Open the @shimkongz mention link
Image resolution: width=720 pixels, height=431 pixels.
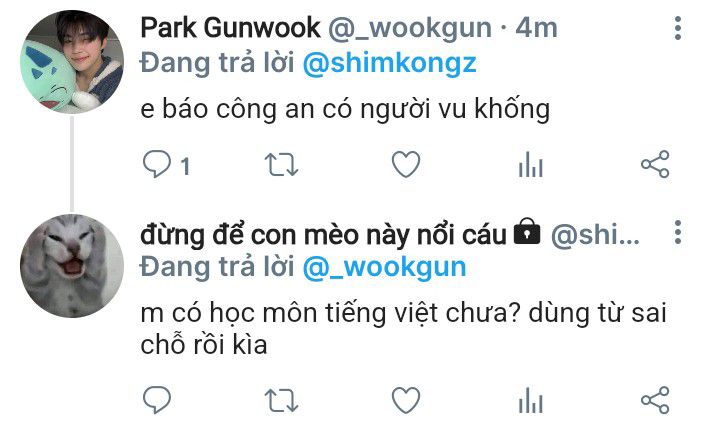389,63
